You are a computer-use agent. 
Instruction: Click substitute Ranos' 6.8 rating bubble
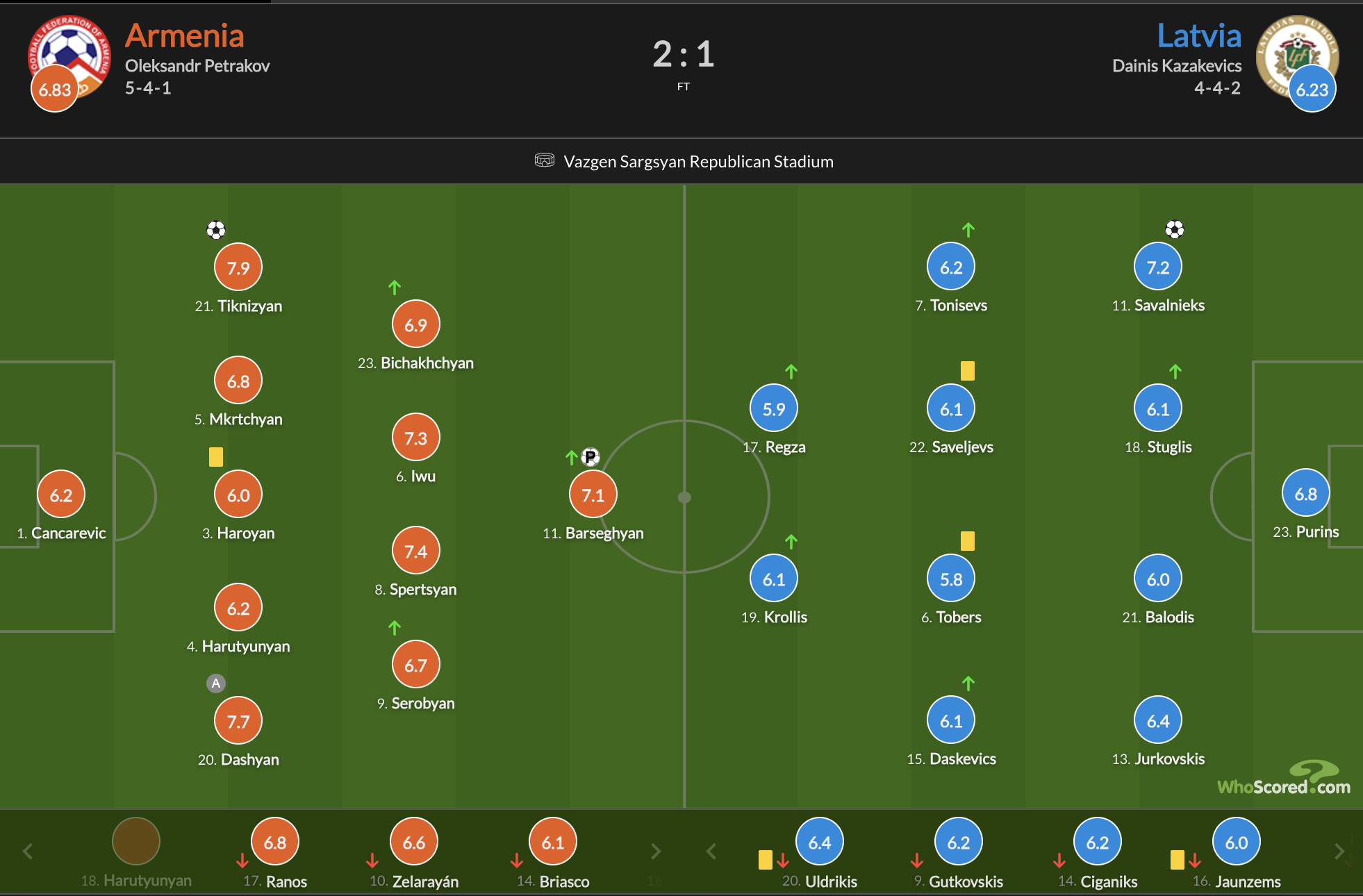275,843
